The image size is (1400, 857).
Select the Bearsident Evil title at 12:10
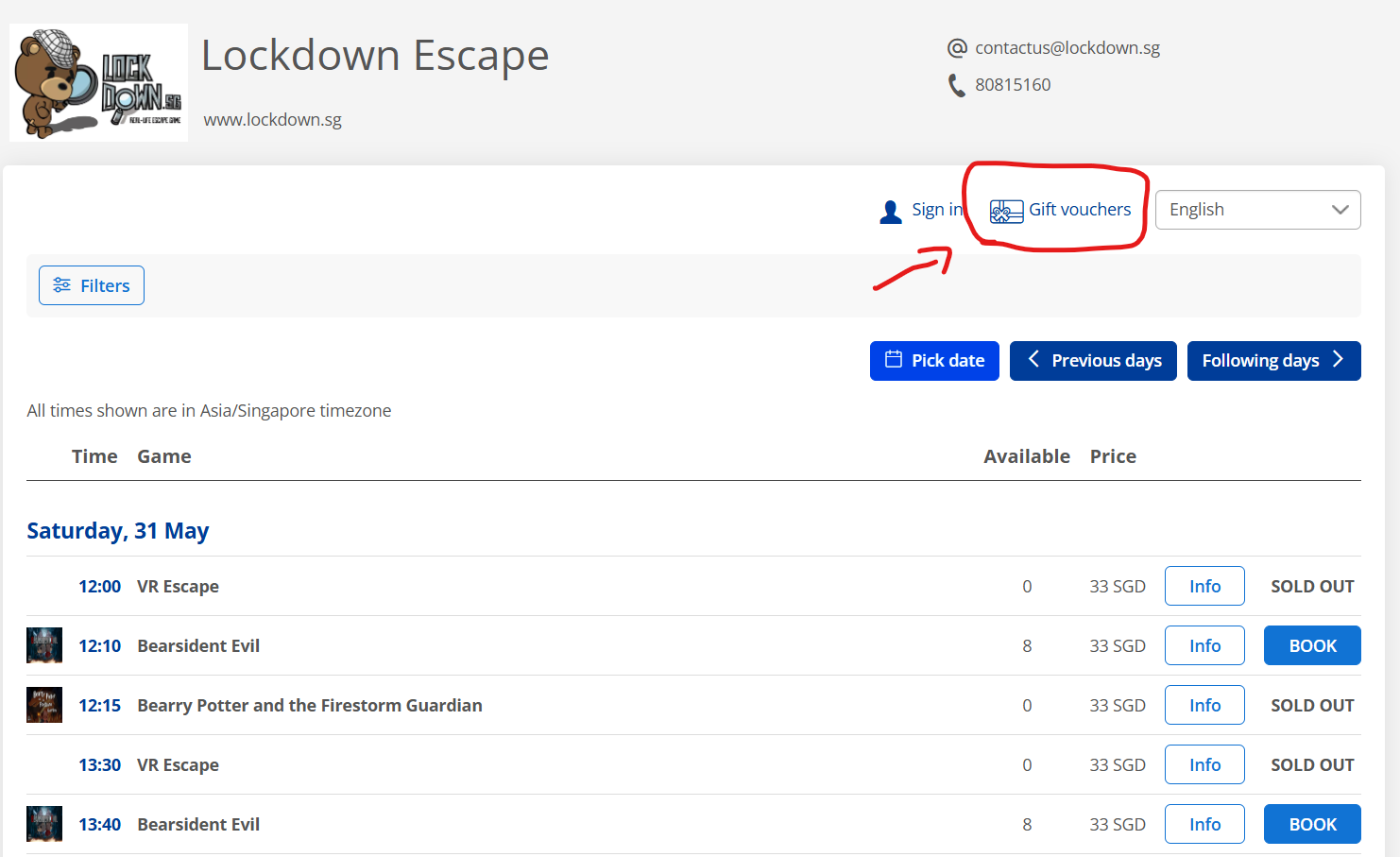[198, 646]
